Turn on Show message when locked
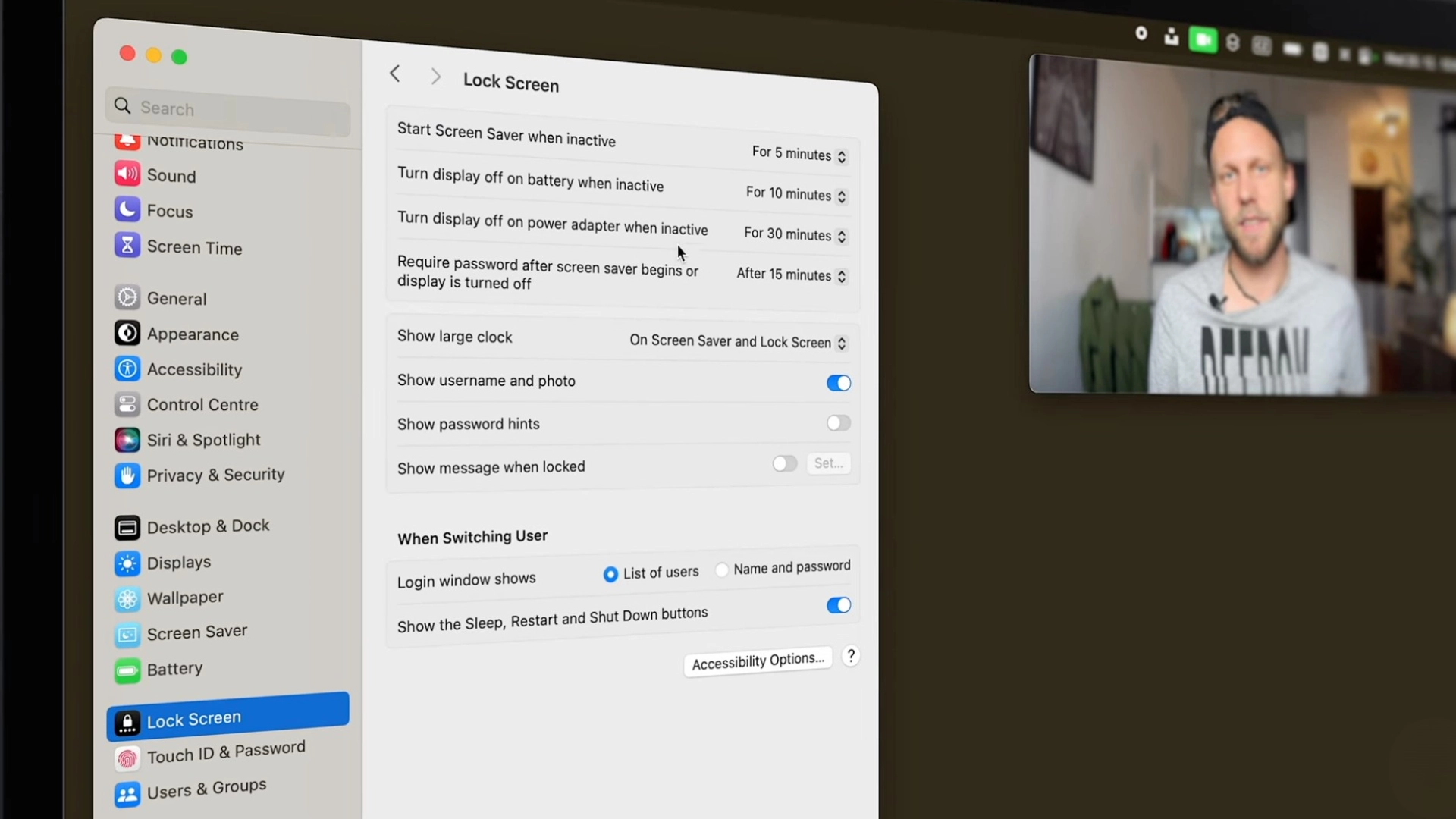This screenshot has width=1456, height=819. pos(784,463)
